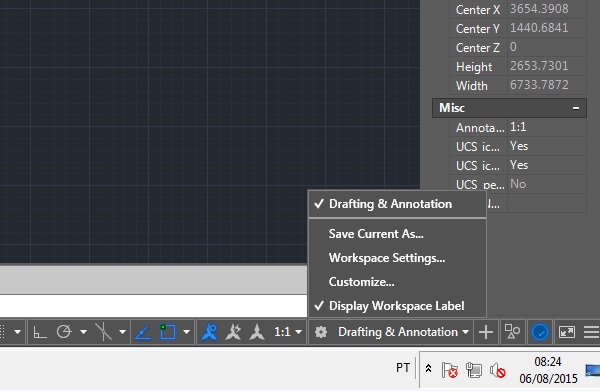Screen dimensions: 600x391
Task: Select checked Drafting & Annotation menu entry
Action: pos(397,204)
